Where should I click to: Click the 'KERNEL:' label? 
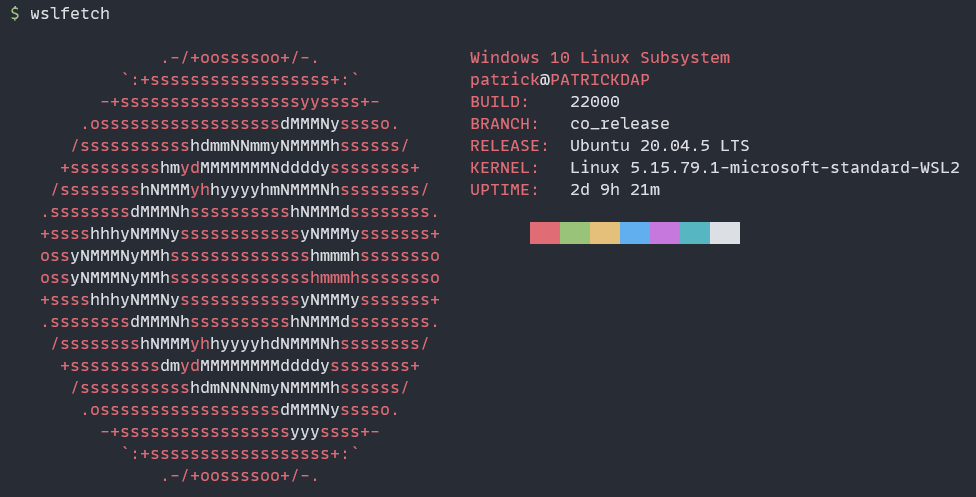pyautogui.click(x=504, y=168)
